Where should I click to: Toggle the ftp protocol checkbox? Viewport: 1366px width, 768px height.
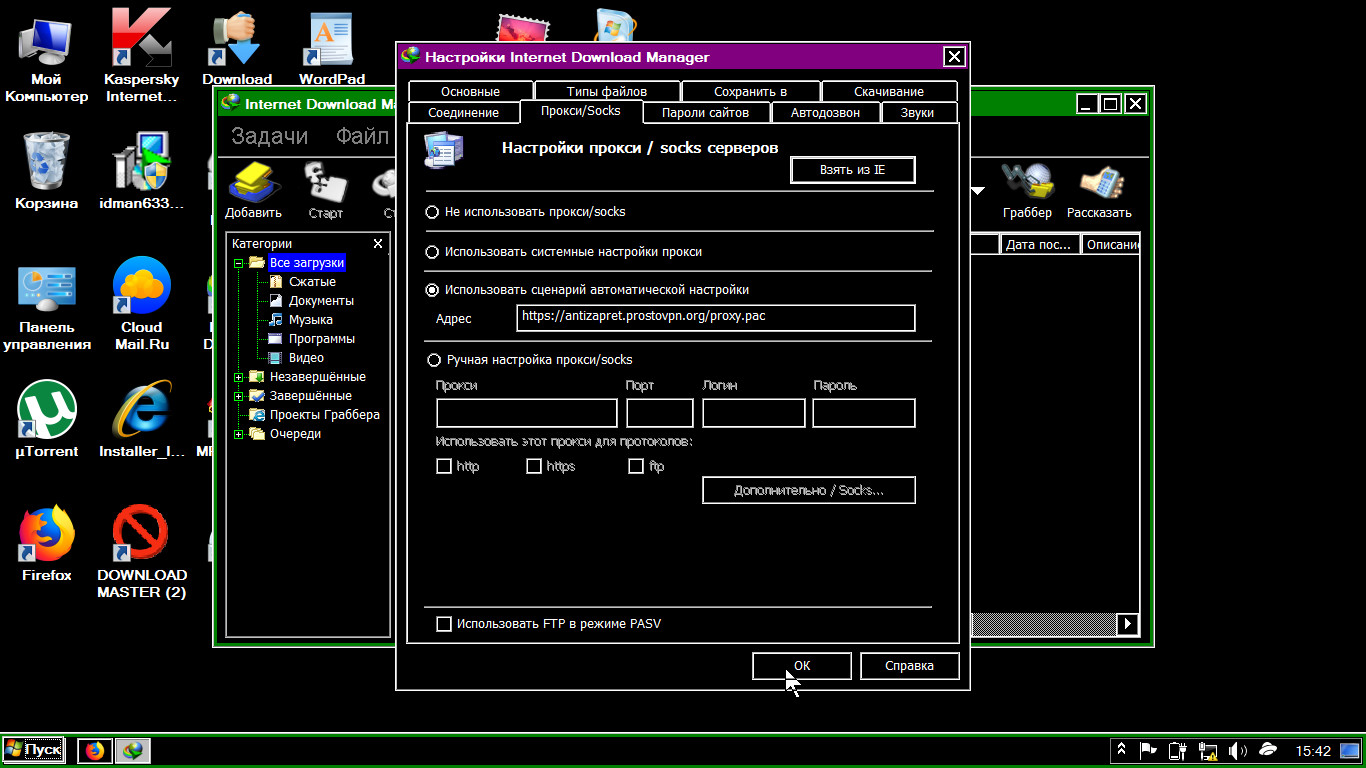(x=636, y=466)
